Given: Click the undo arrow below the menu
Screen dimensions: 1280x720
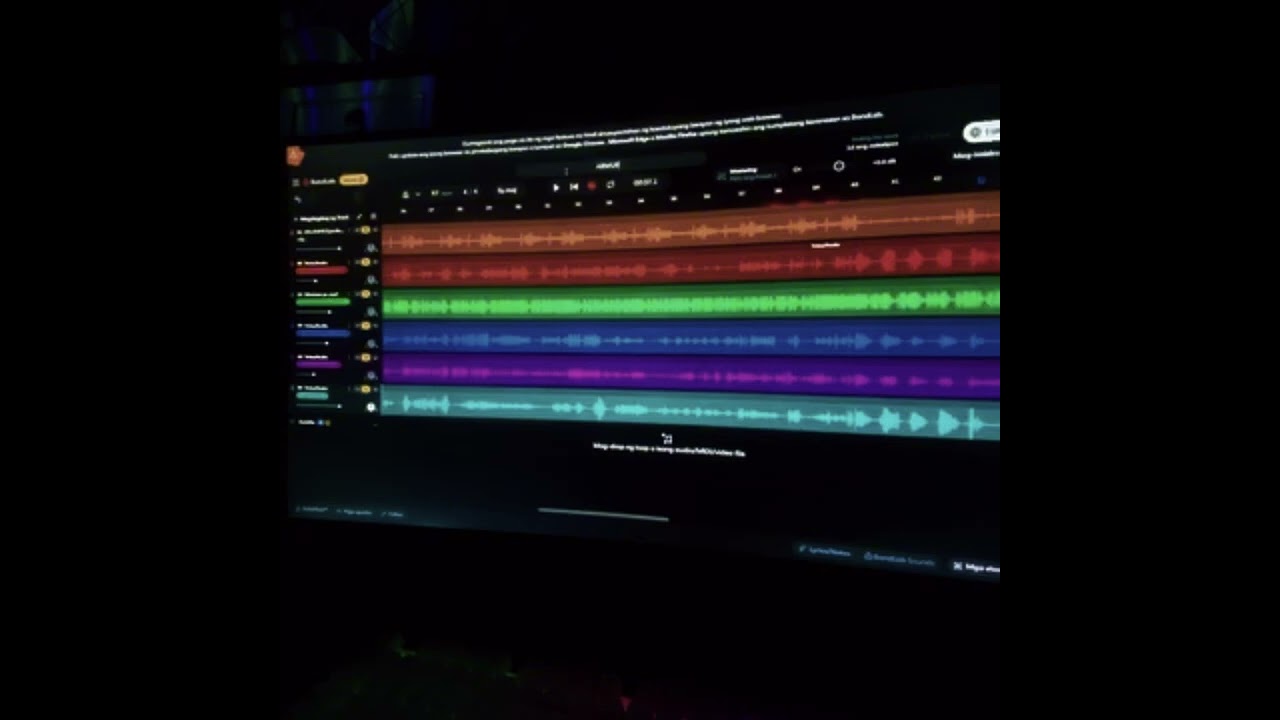Looking at the screenshot, I should [297, 200].
